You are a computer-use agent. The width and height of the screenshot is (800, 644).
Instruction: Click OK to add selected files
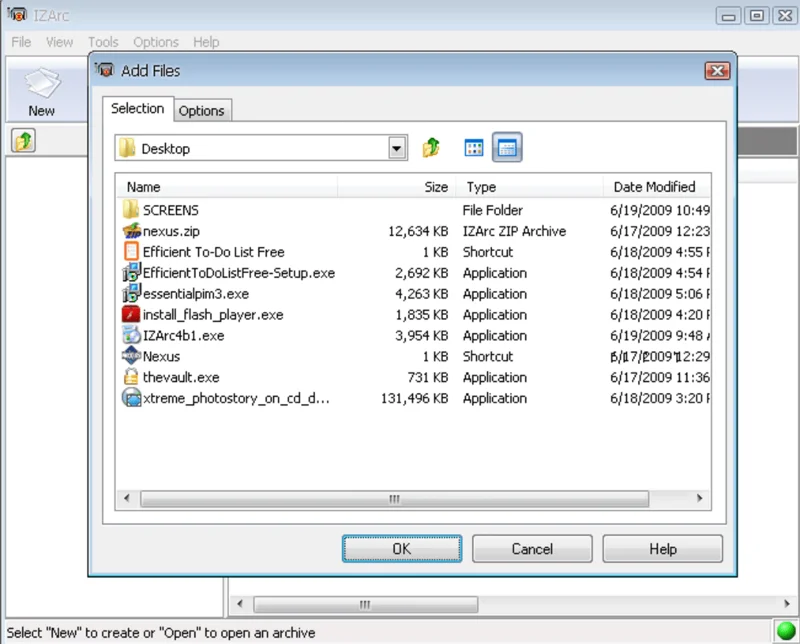401,548
